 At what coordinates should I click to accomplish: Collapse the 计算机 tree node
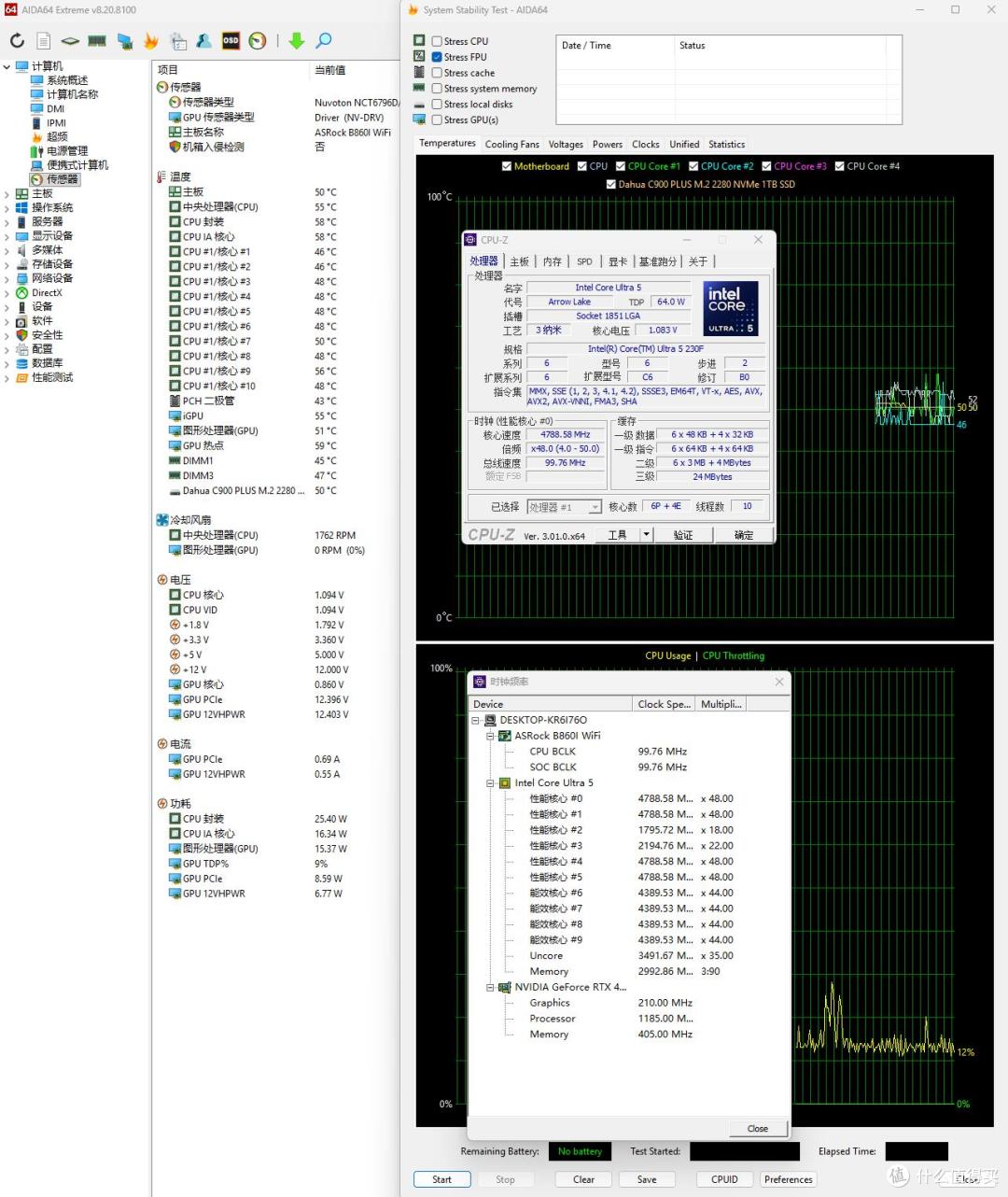pyautogui.click(x=7, y=66)
